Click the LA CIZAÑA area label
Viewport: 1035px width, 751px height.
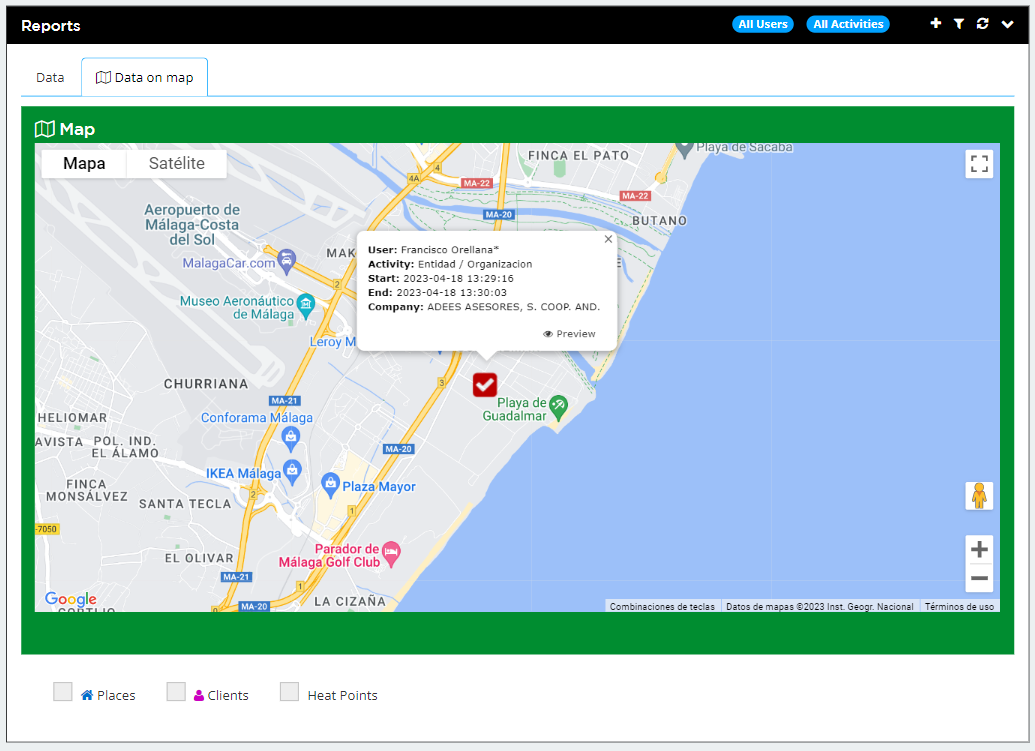click(x=350, y=601)
